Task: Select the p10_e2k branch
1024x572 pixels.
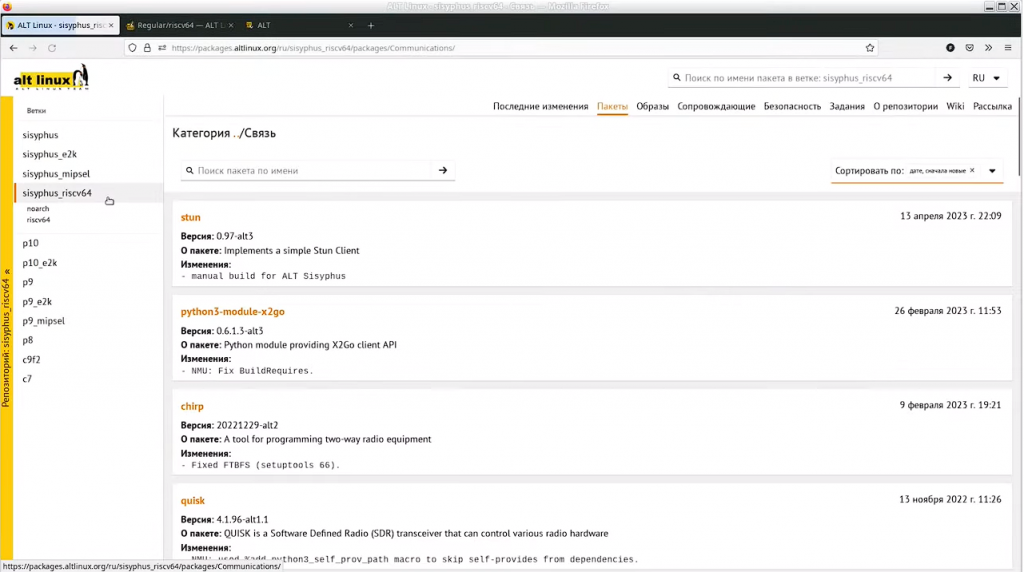Action: pos(40,262)
